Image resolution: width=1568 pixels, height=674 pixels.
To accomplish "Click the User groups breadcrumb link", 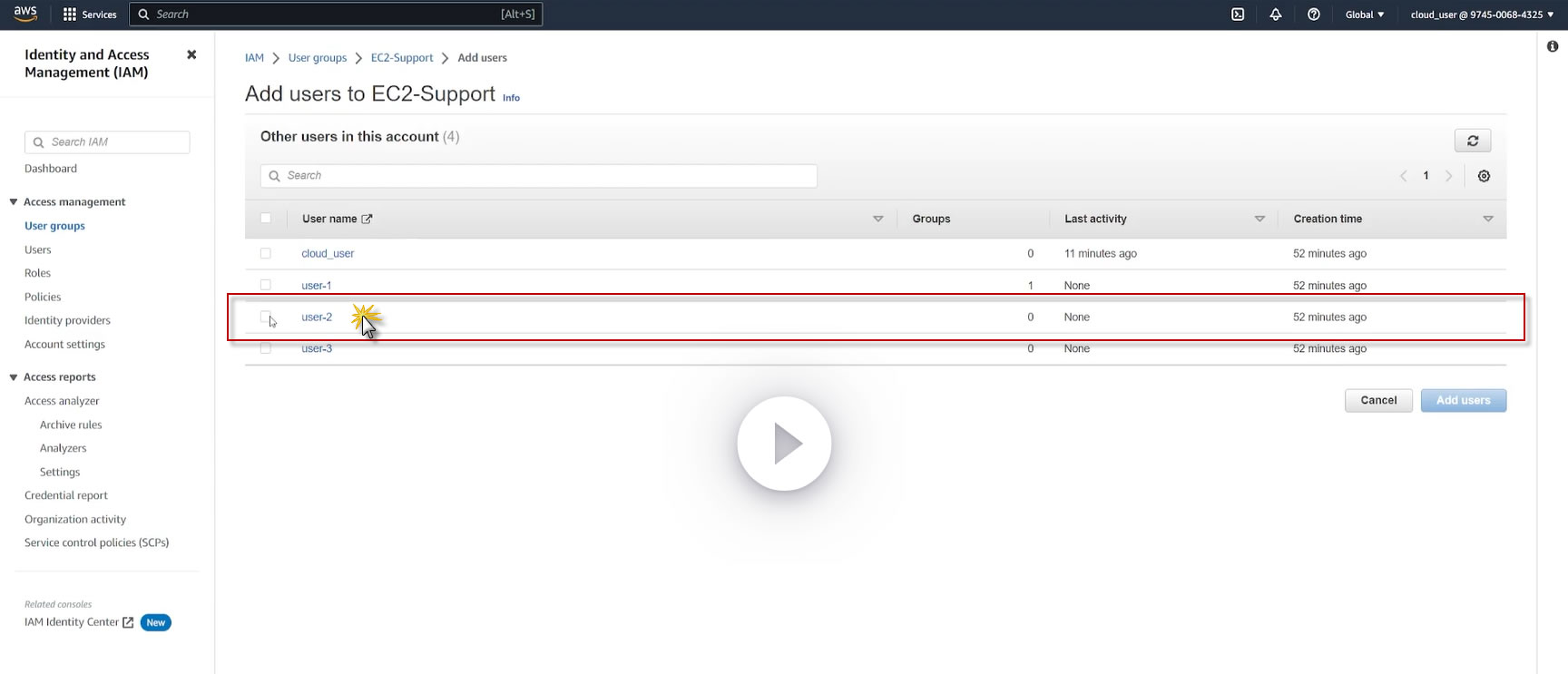I will (x=318, y=58).
